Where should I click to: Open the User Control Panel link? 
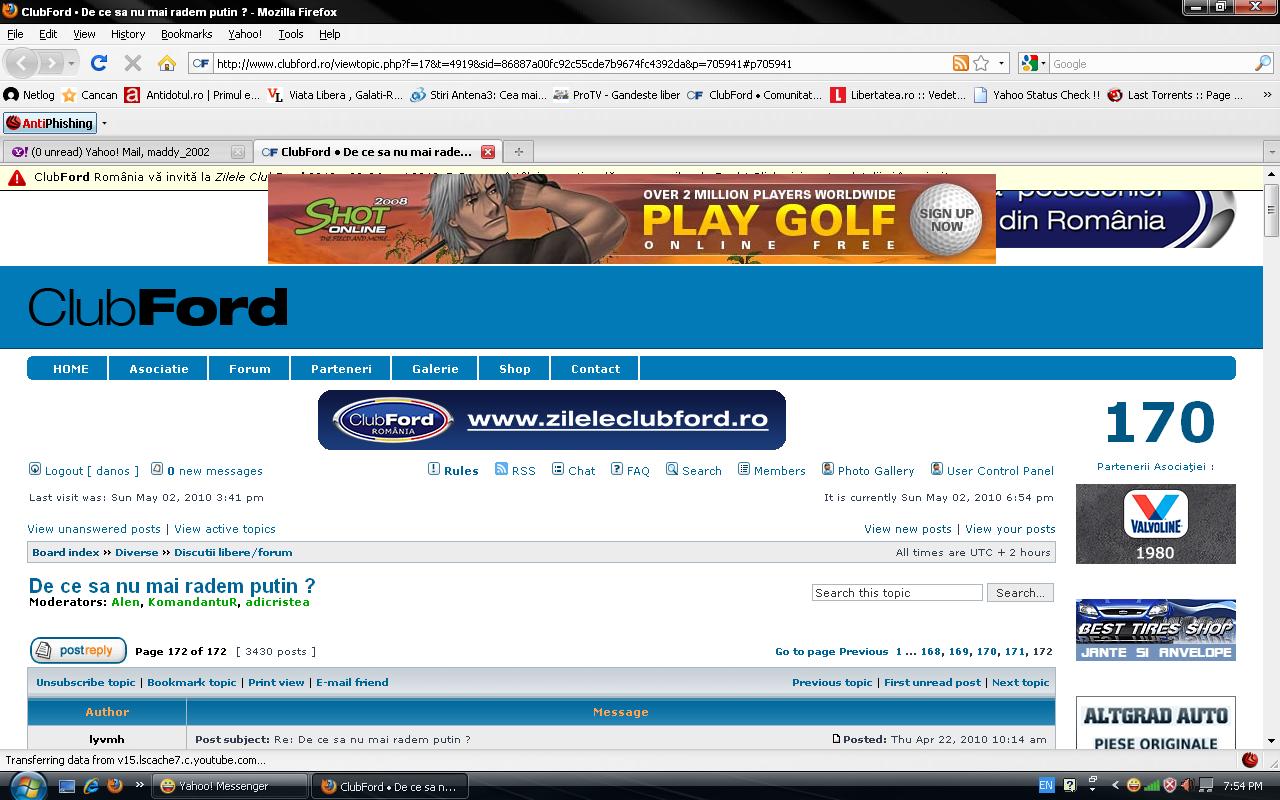[999, 471]
